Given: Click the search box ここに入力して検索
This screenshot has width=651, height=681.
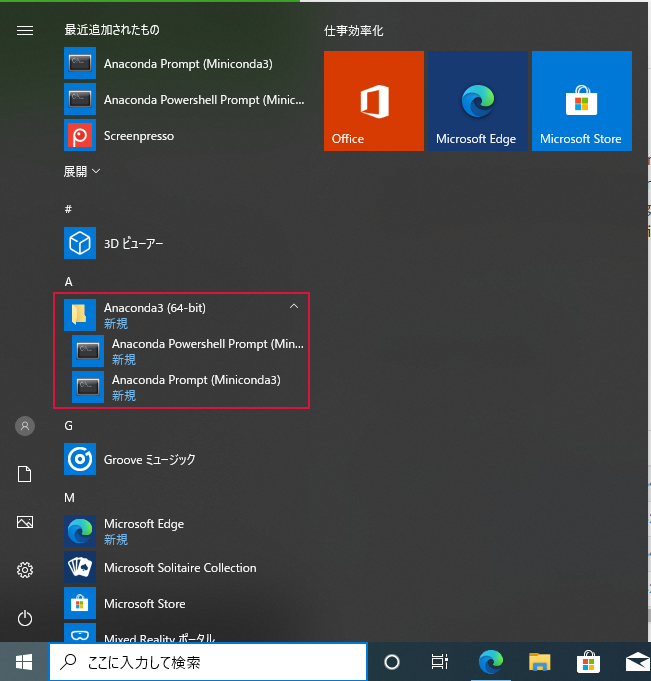Looking at the screenshot, I should (208, 662).
